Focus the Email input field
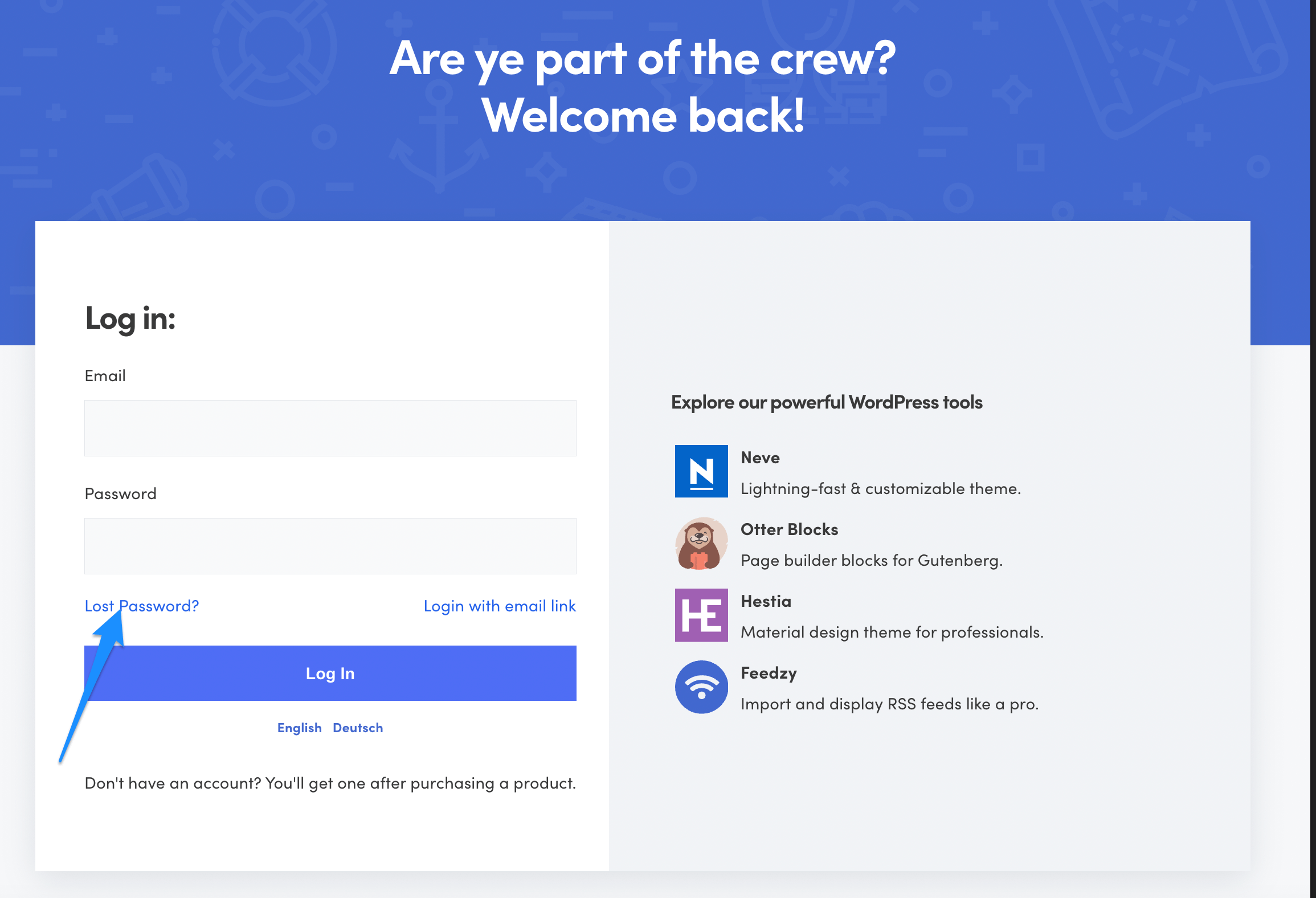 coord(330,428)
